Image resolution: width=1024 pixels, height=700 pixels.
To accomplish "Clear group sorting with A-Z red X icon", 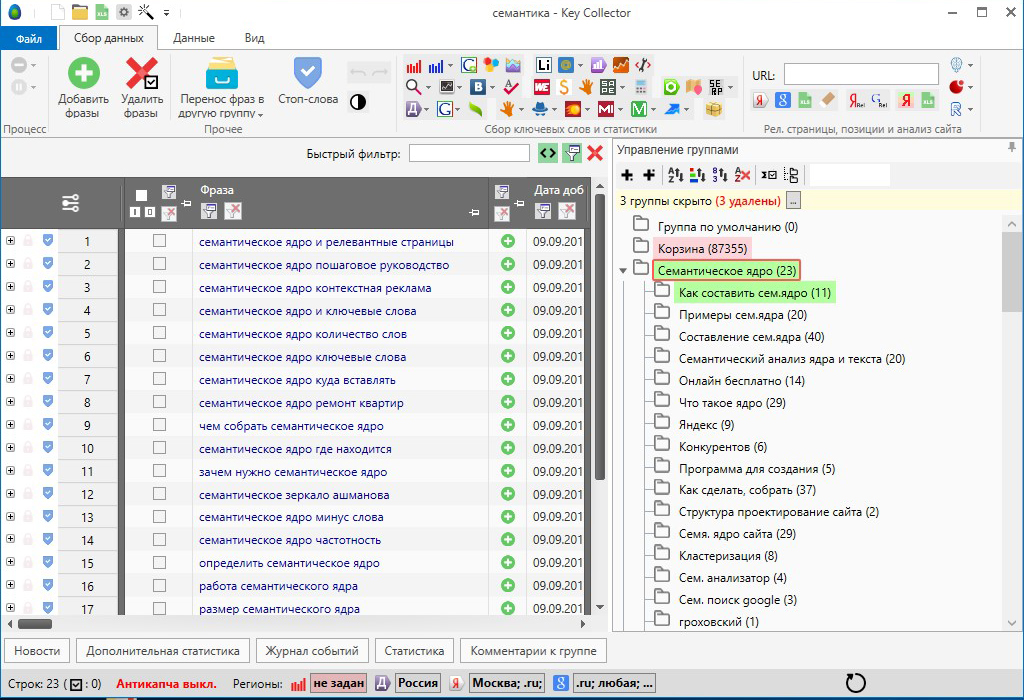I will point(742,175).
